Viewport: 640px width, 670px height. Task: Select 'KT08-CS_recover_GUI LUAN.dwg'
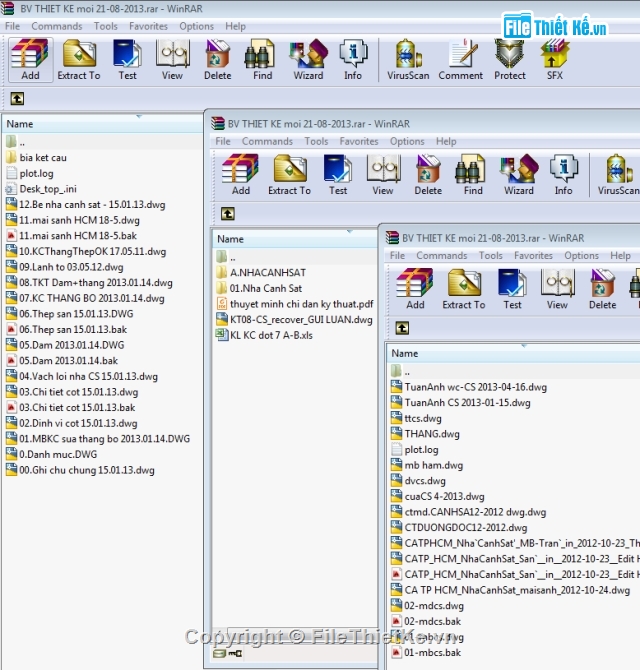301,320
